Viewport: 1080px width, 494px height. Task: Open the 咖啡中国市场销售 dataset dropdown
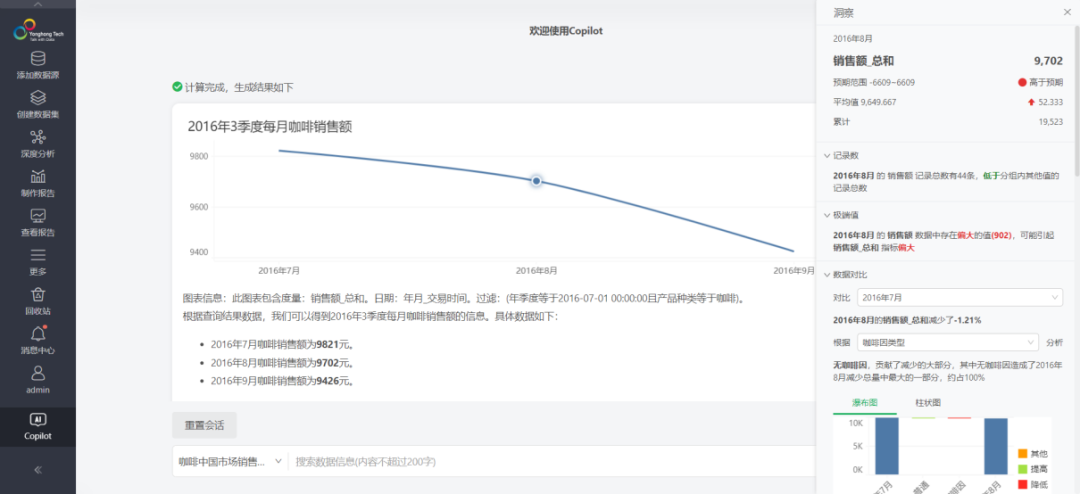point(230,461)
